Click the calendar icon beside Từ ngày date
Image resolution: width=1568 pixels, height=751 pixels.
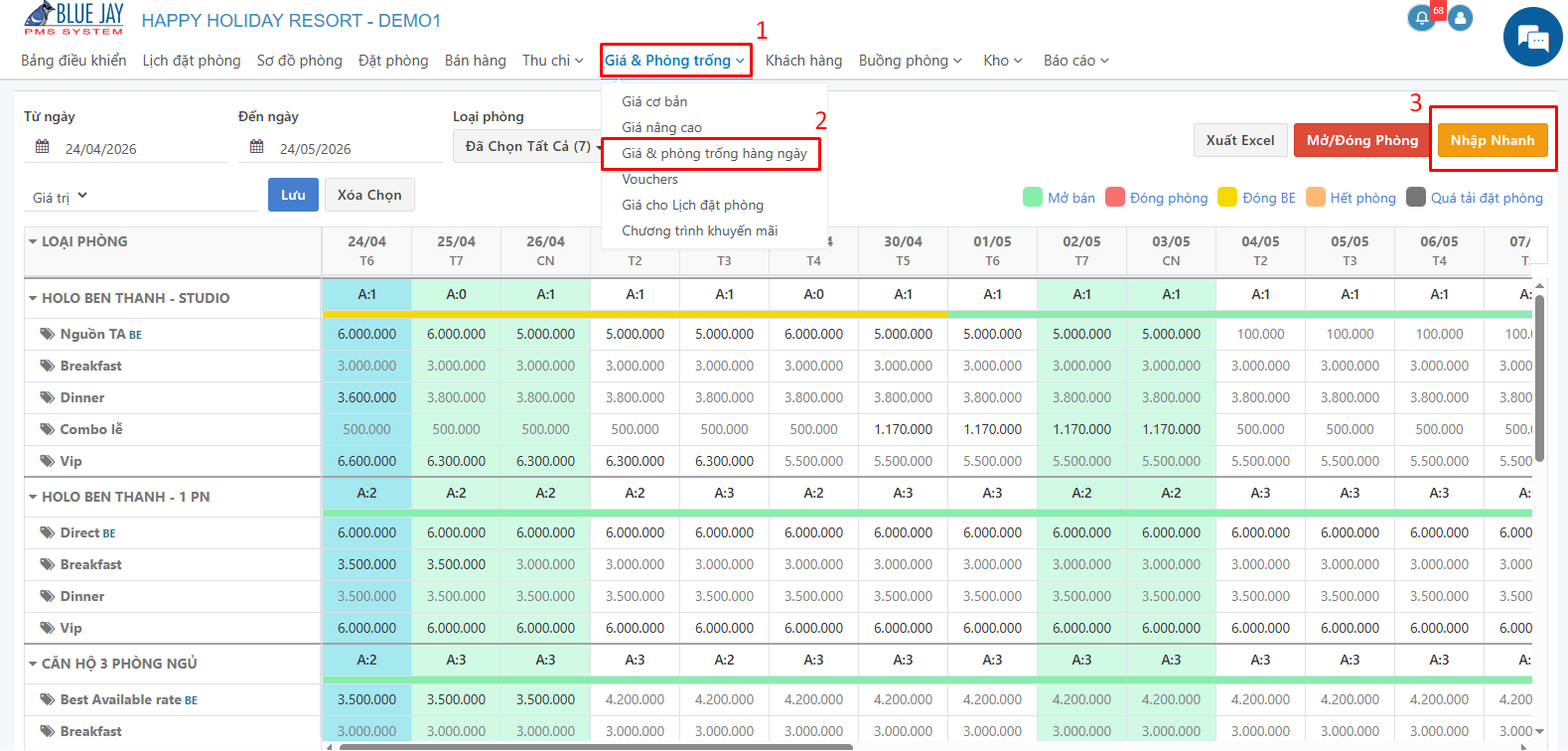pos(43,147)
